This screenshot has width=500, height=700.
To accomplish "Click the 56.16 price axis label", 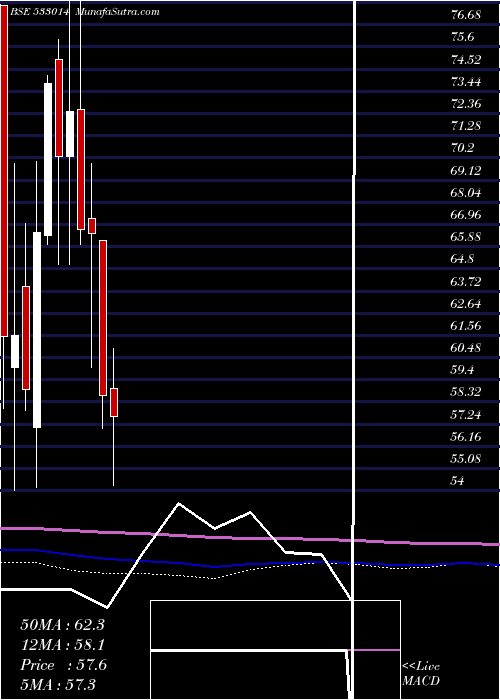I will tap(466, 437).
